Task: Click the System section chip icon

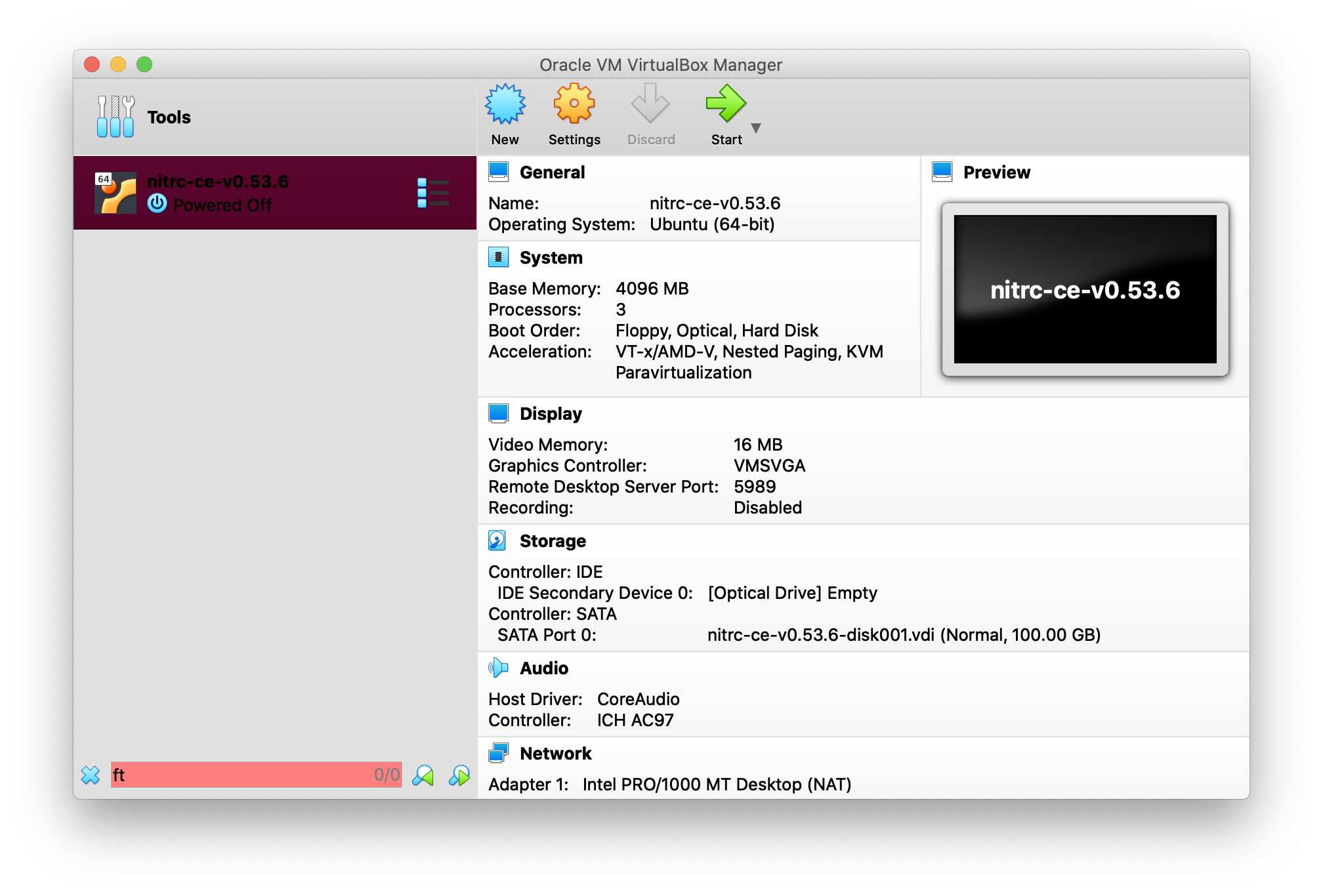Action: click(499, 257)
